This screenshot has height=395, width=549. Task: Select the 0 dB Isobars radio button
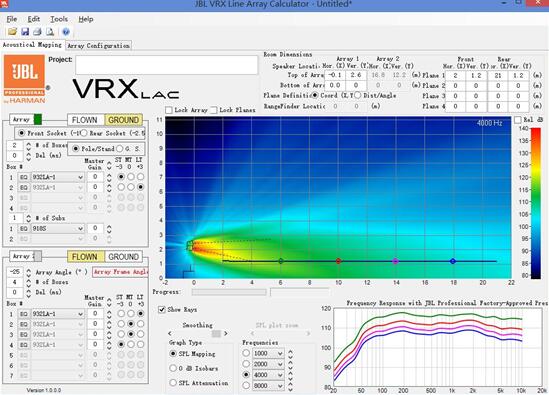tap(173, 368)
